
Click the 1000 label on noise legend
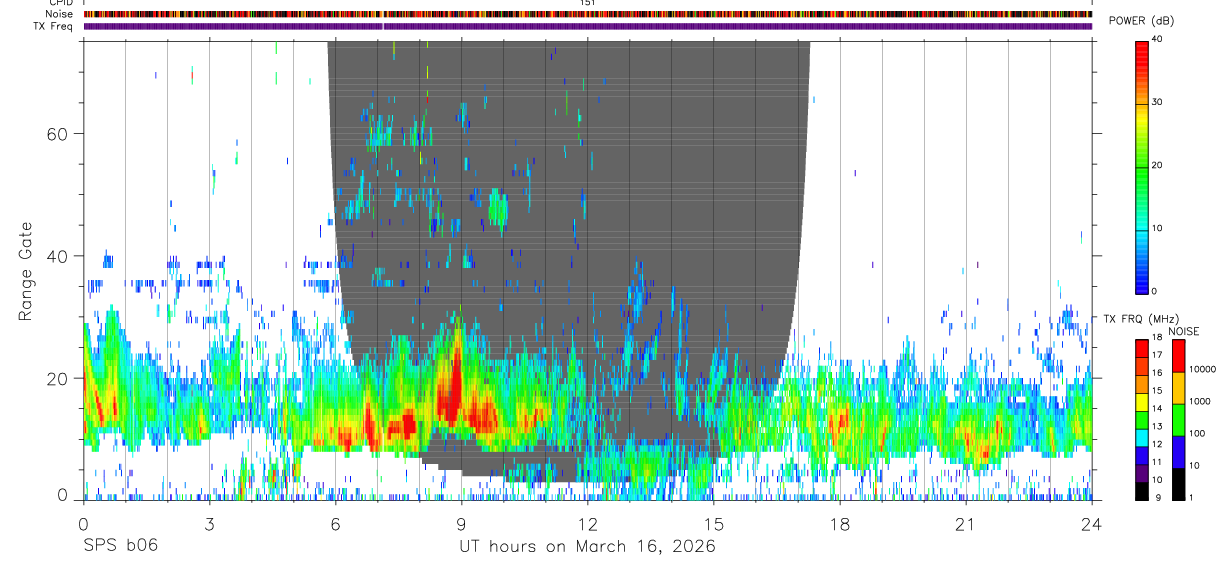pyautogui.click(x=1200, y=401)
